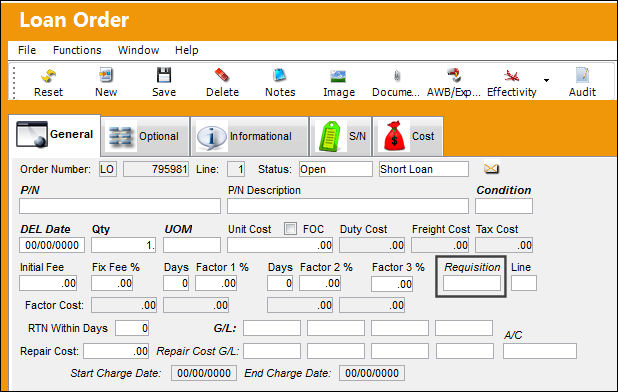Click the Requisition label

point(472,267)
